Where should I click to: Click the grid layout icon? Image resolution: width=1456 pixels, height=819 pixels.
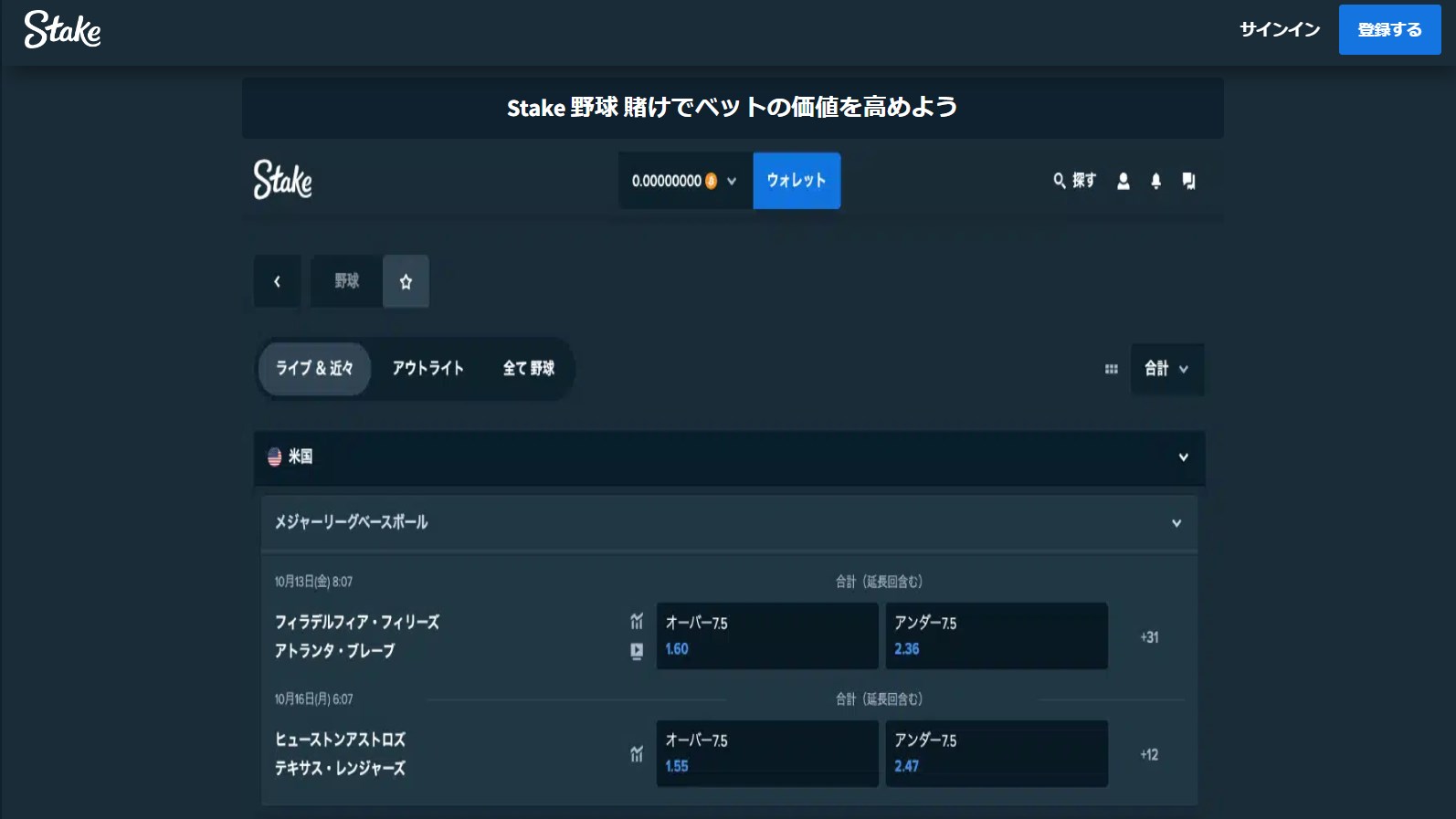pos(1111,369)
